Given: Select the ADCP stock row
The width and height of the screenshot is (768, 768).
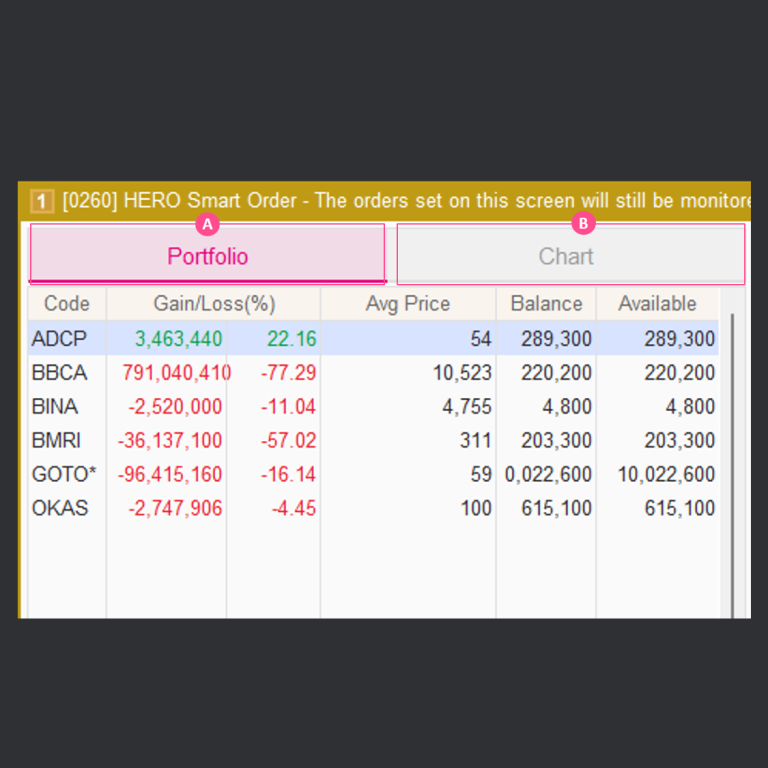Looking at the screenshot, I should (59, 339).
